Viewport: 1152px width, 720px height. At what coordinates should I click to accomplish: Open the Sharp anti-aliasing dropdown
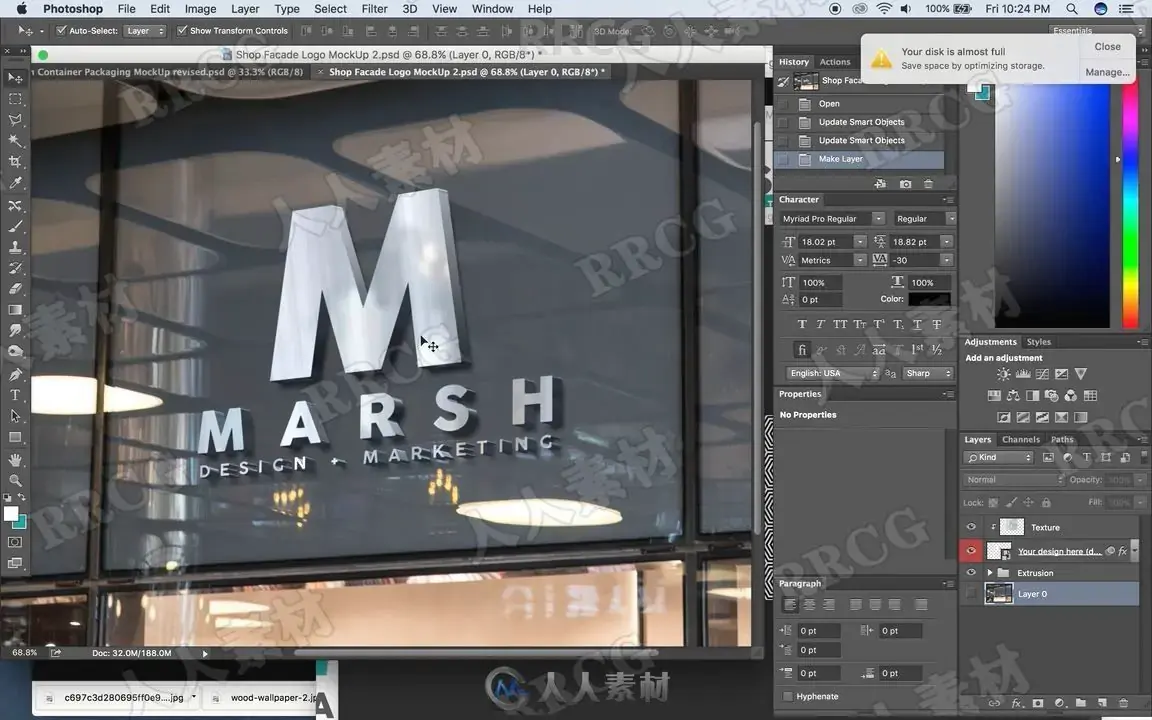pos(927,373)
